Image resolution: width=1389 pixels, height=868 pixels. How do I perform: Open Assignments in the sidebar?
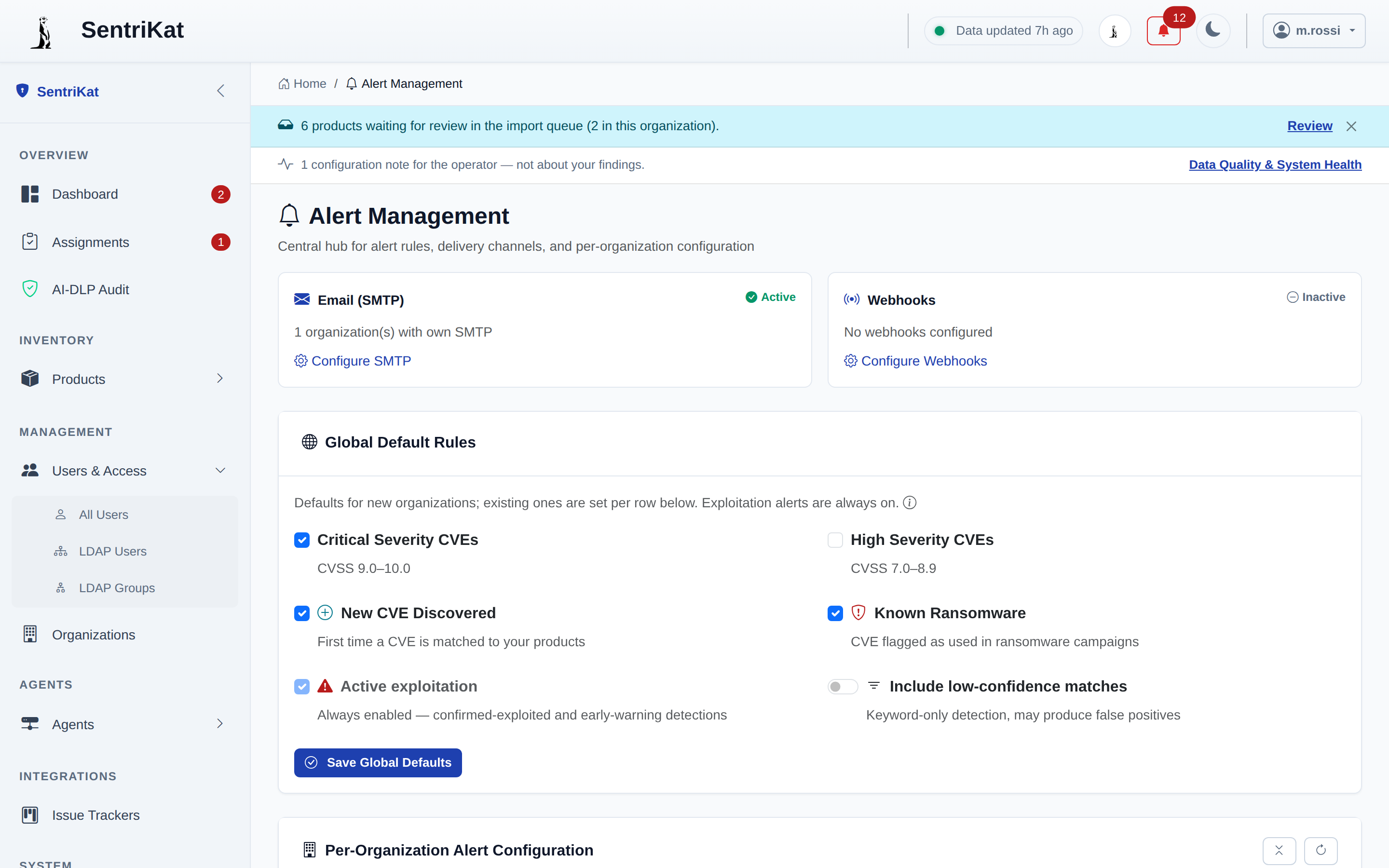coord(124,242)
